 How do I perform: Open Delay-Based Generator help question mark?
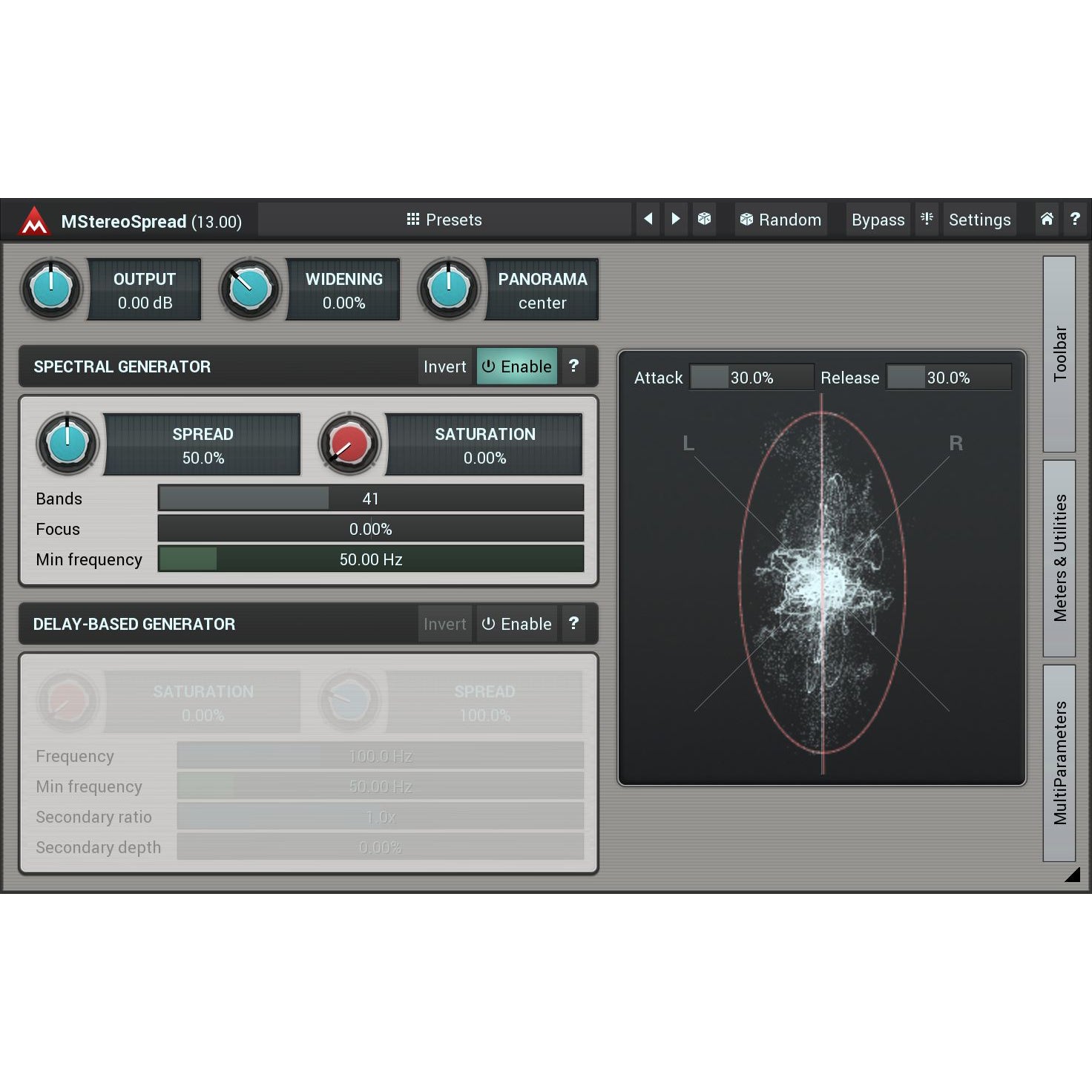point(573,623)
